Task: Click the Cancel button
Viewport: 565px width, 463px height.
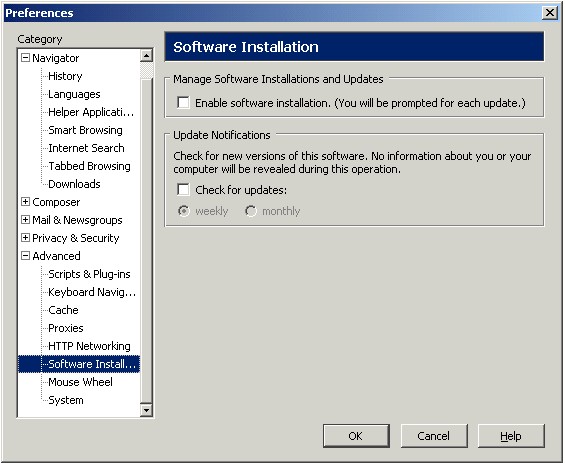Action: coord(434,436)
